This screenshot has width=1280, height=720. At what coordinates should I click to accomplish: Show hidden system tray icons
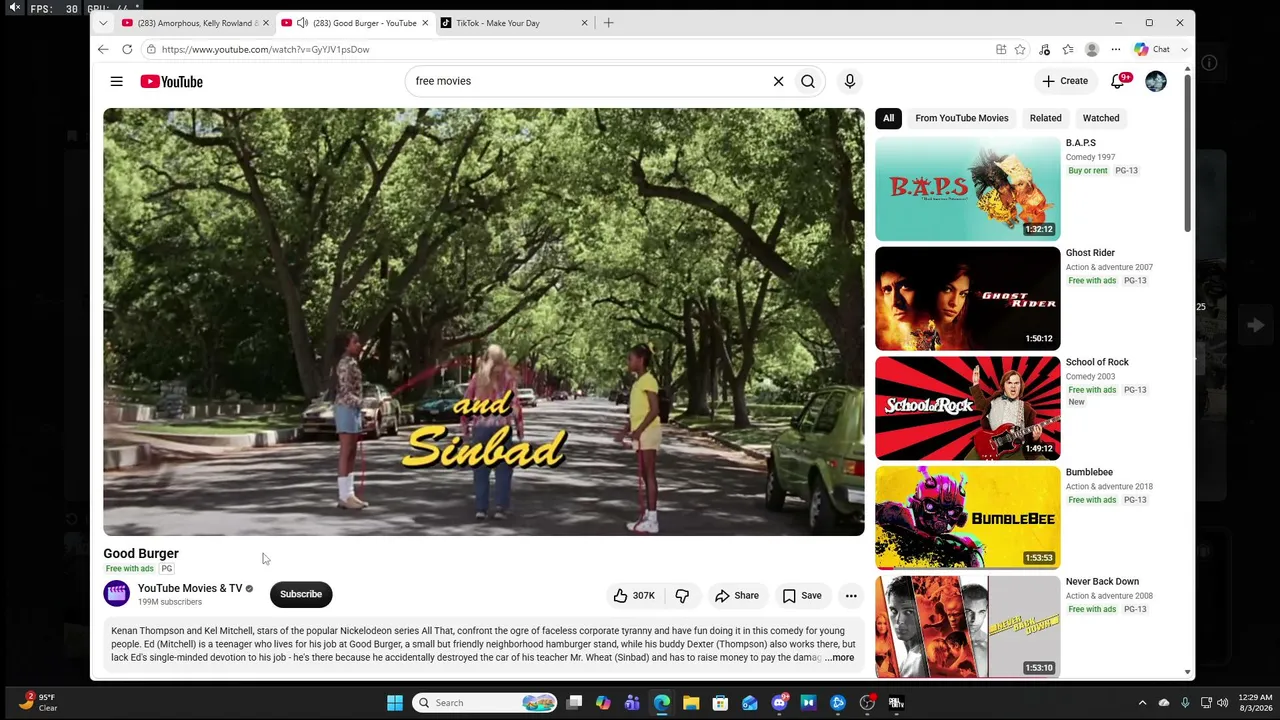coord(1142,703)
